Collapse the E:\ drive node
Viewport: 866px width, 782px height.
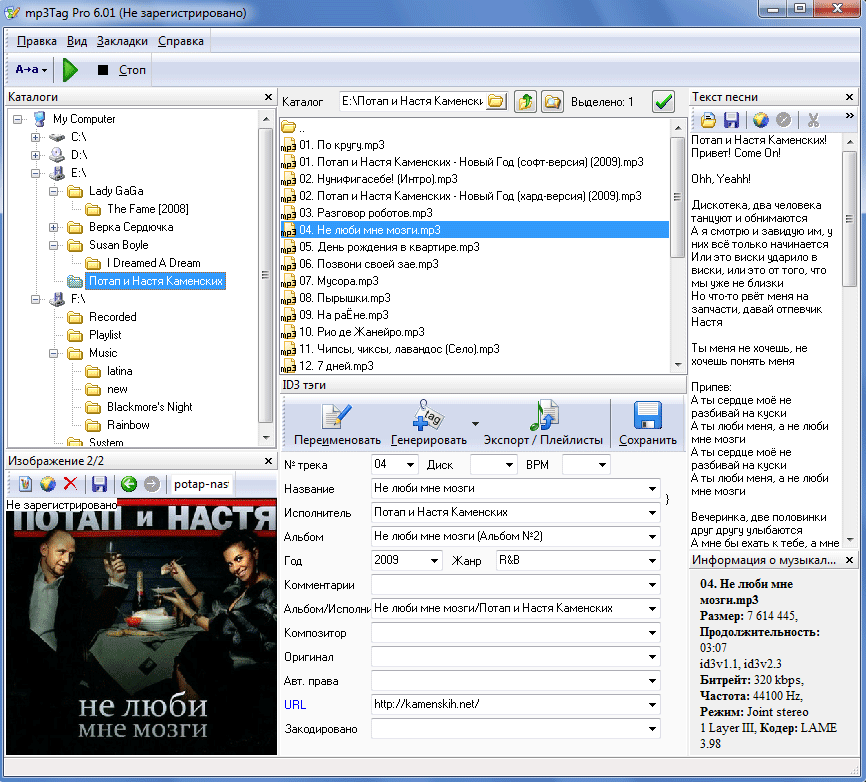point(35,173)
